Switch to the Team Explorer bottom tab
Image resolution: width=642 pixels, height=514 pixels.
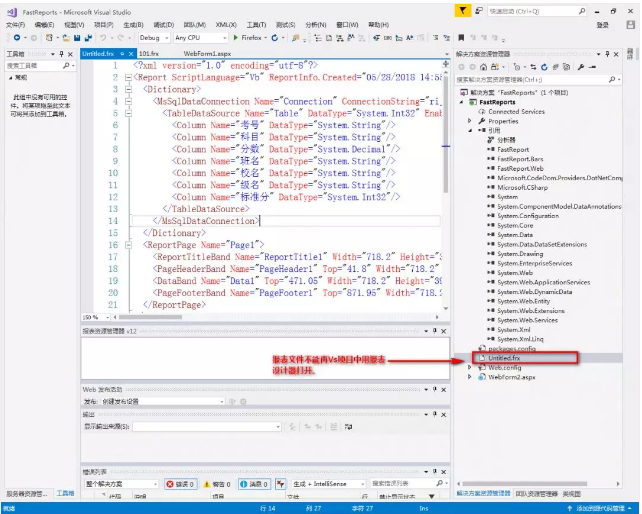click(536, 494)
